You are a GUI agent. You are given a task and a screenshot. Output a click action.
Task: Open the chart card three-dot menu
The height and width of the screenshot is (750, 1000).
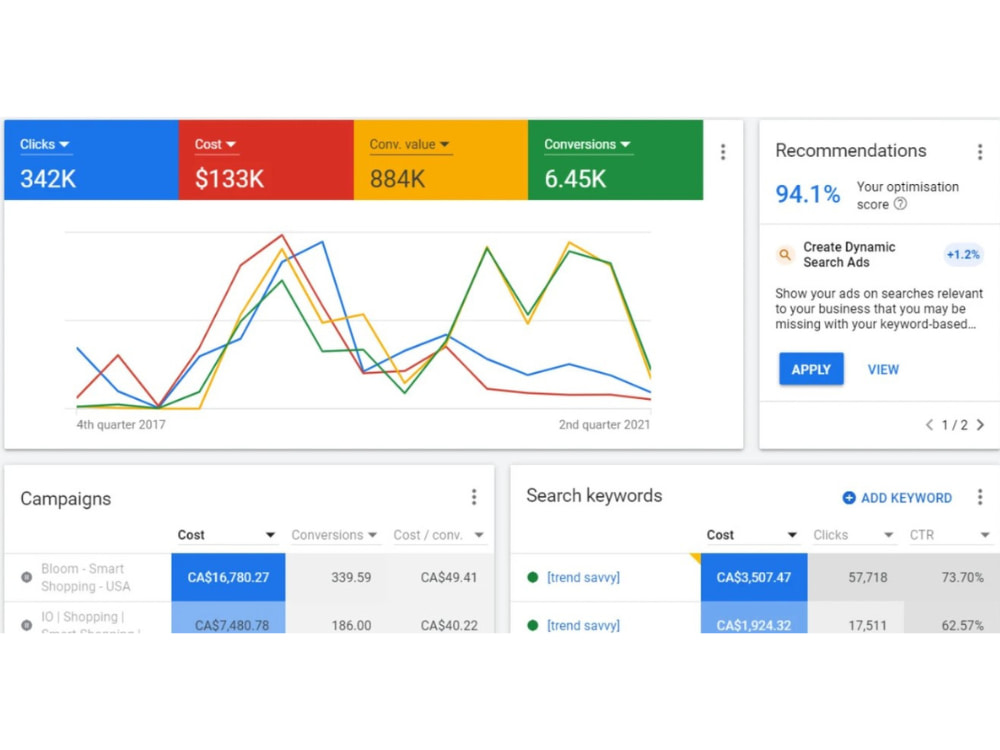coord(723,152)
